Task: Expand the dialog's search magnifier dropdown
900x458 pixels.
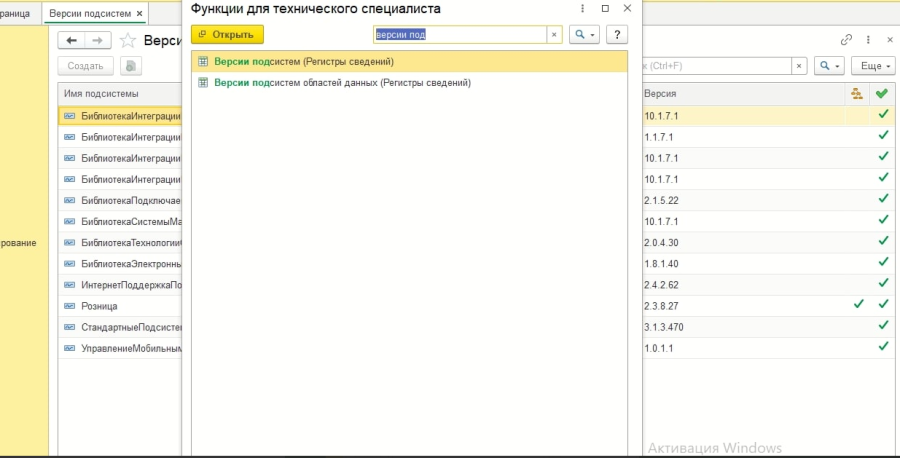Action: (x=584, y=34)
